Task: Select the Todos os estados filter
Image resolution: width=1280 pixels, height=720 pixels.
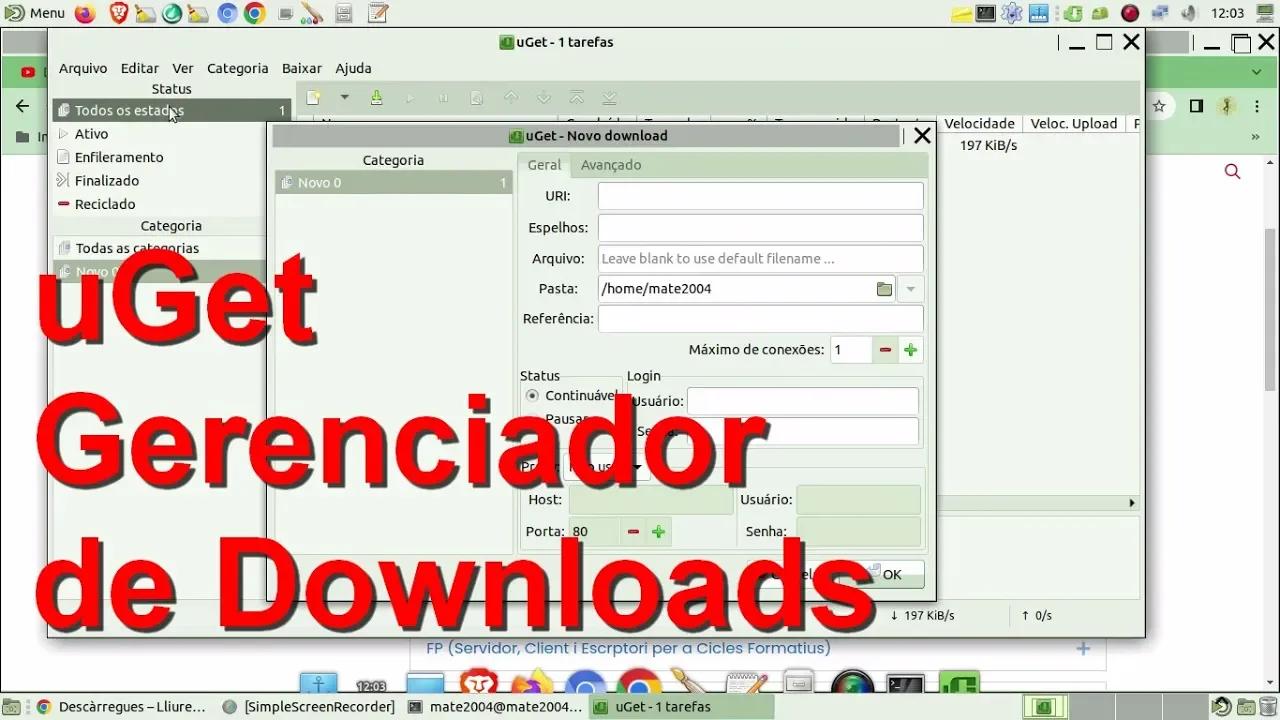Action: 128,110
